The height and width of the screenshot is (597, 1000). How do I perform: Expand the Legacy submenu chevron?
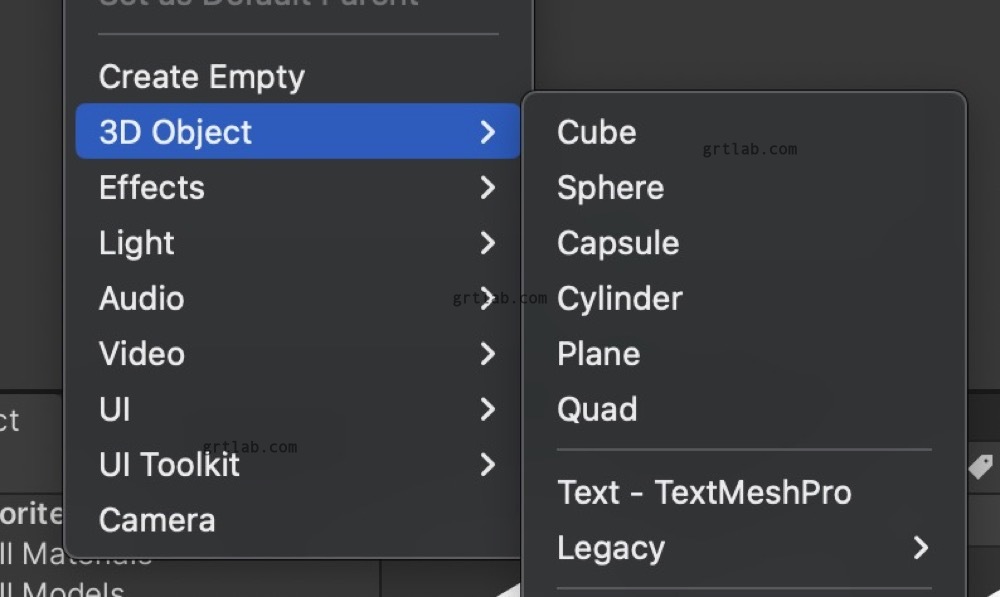click(921, 548)
